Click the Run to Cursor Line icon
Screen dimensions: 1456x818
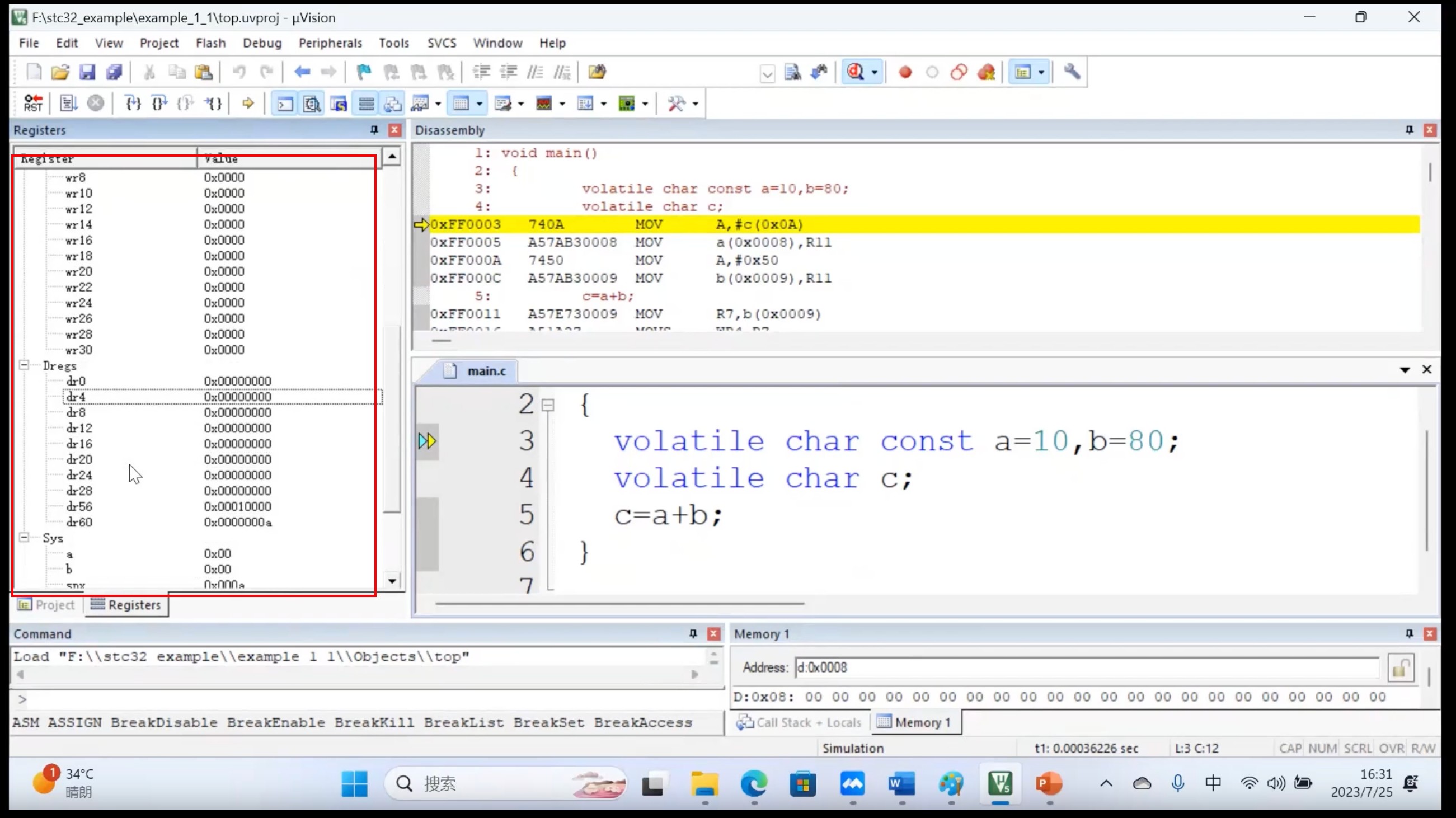(213, 104)
